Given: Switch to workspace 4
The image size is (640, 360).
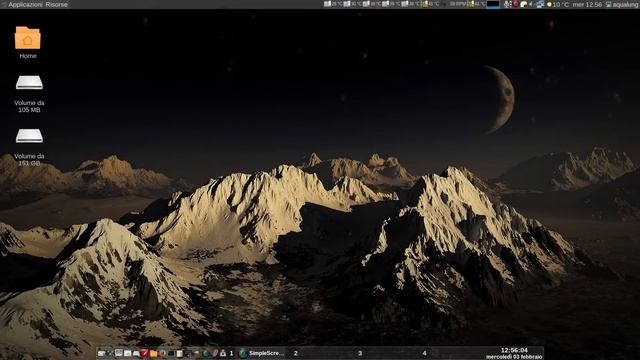Looking at the screenshot, I should click(x=424, y=353).
